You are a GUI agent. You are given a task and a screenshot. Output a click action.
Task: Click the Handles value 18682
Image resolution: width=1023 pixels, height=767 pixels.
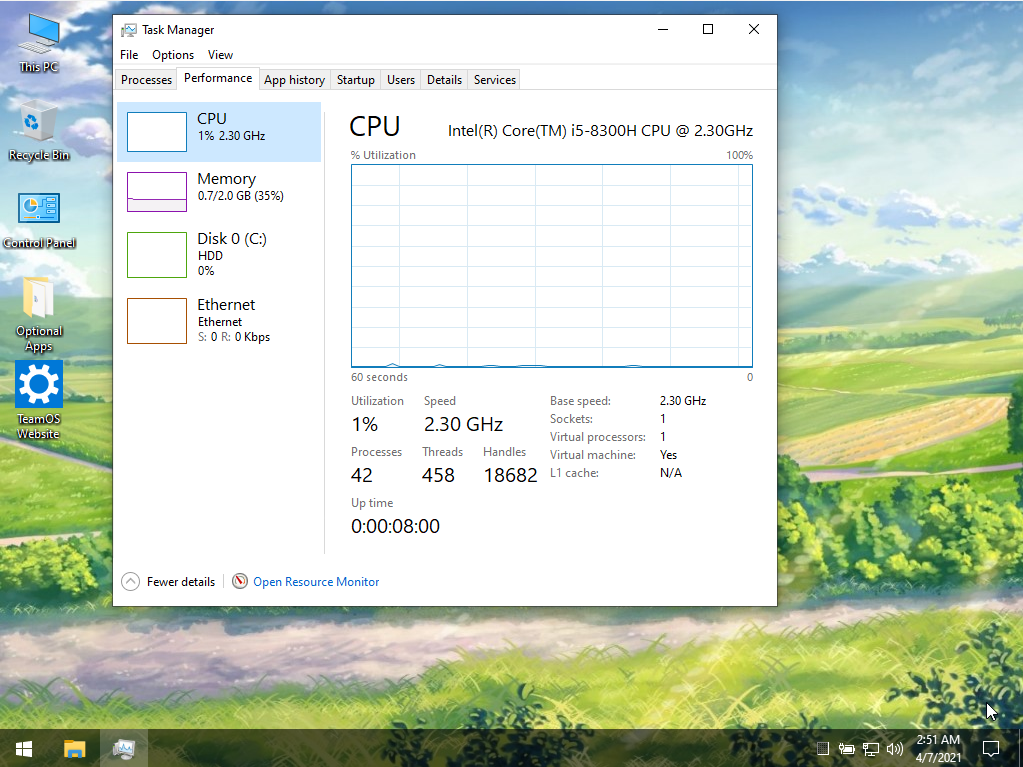(x=510, y=475)
